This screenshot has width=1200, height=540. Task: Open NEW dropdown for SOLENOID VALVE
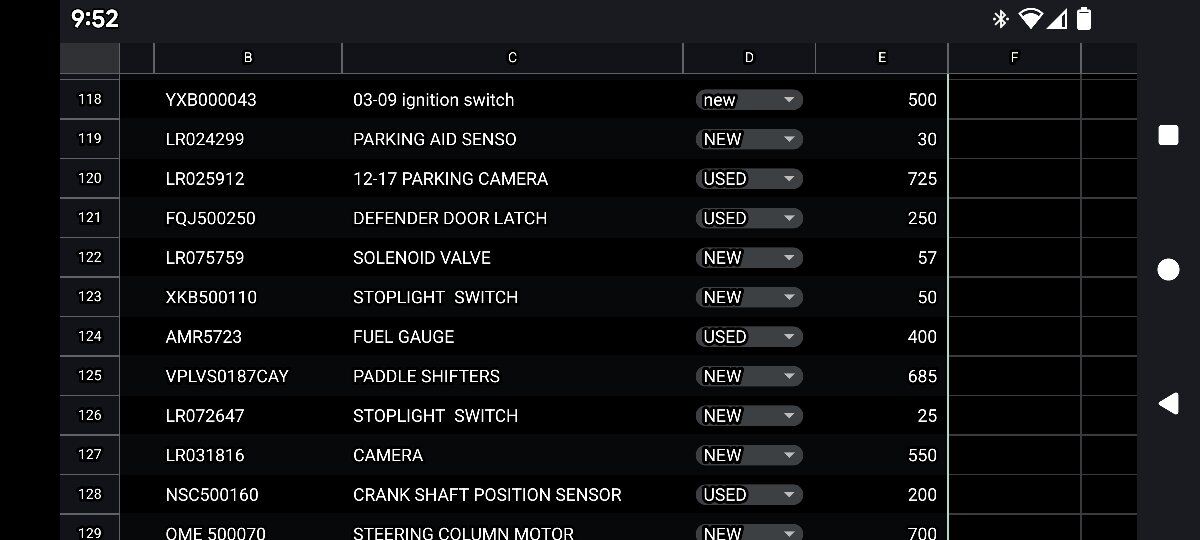pyautogui.click(x=789, y=258)
